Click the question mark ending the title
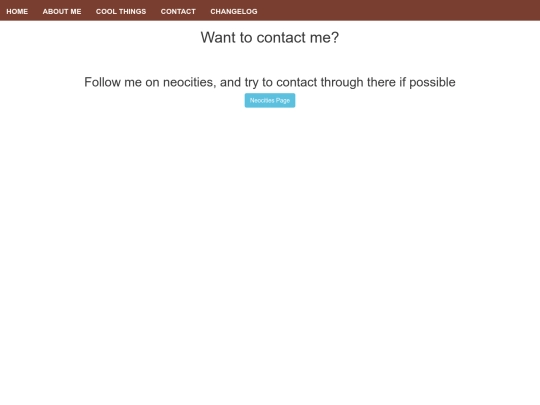 pos(335,37)
